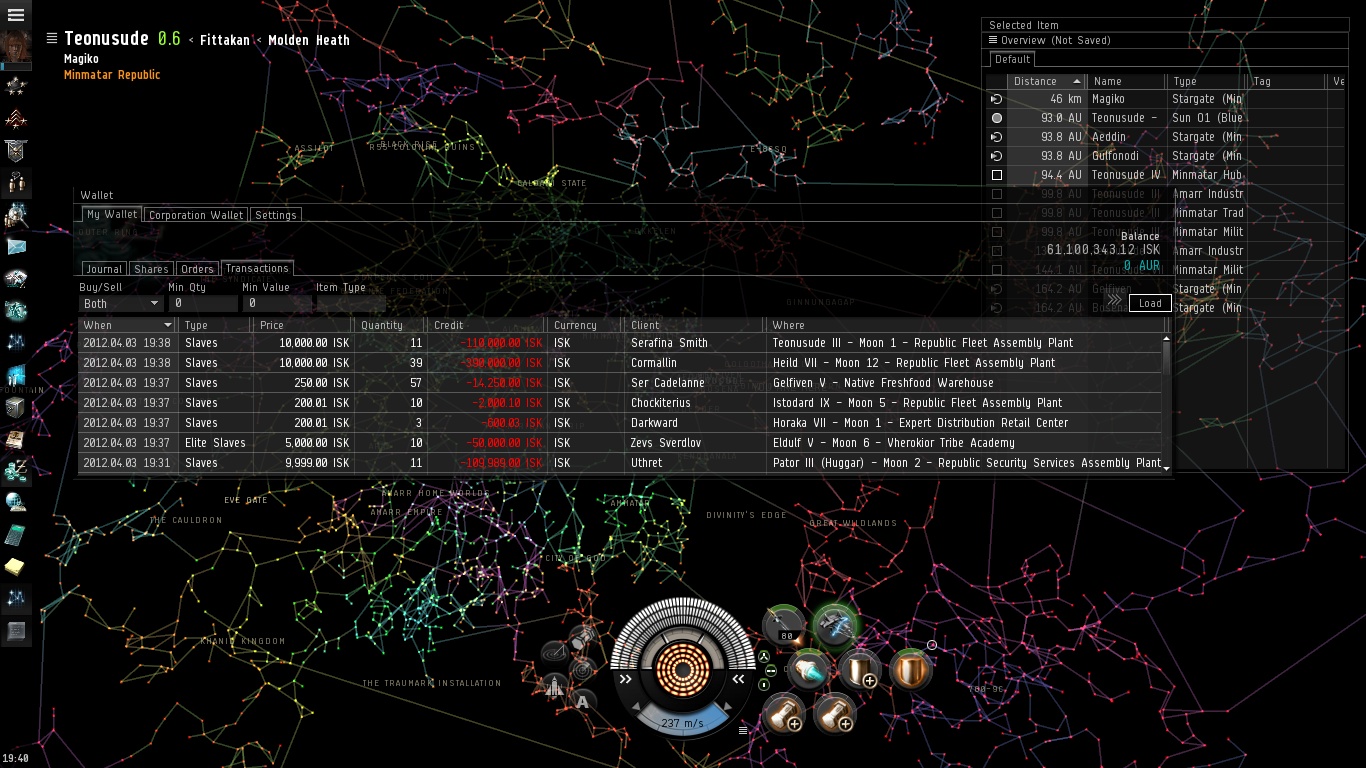The image size is (1366, 768).
Task: Deactivate the green-glowing active module
Action: pyautogui.click(x=833, y=625)
